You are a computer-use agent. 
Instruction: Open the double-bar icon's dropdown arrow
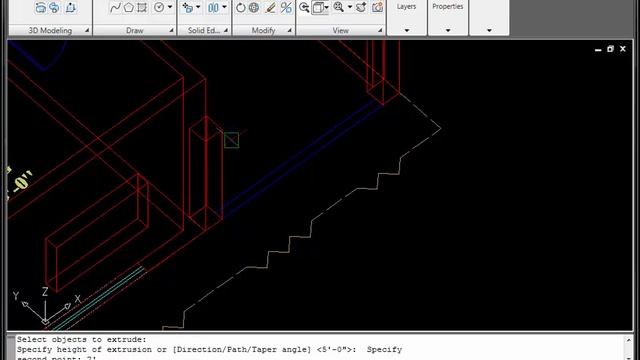(224, 7)
